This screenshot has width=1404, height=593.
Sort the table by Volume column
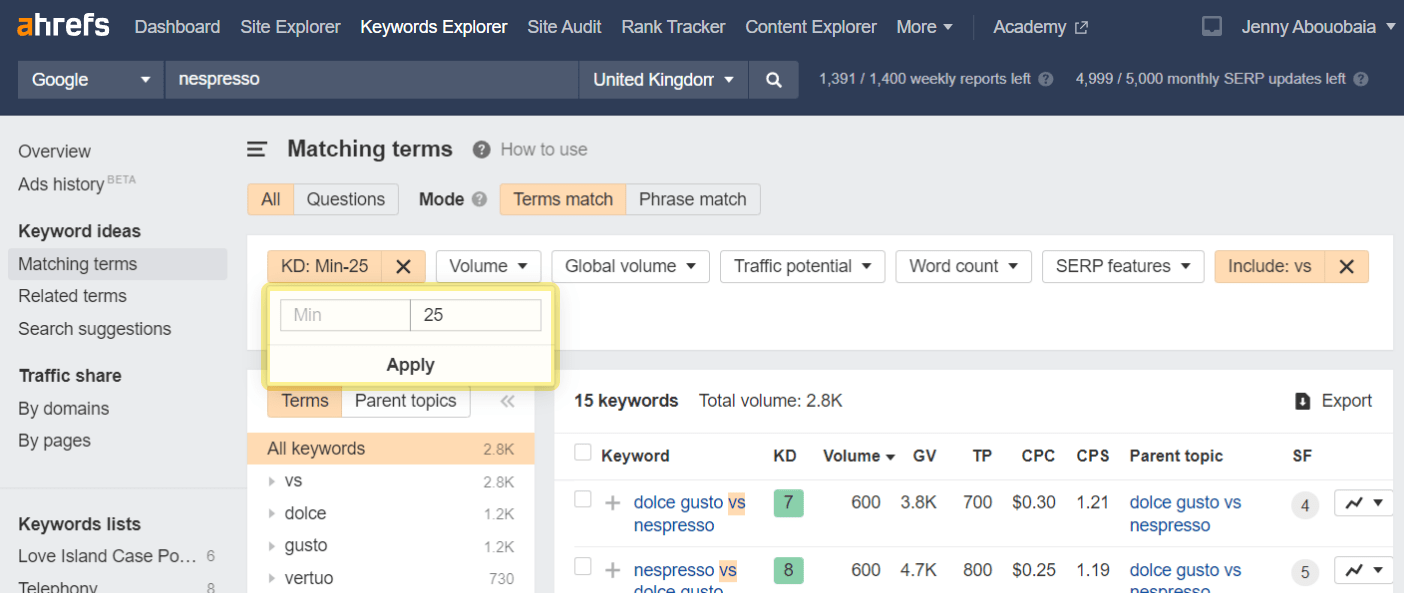[859, 456]
